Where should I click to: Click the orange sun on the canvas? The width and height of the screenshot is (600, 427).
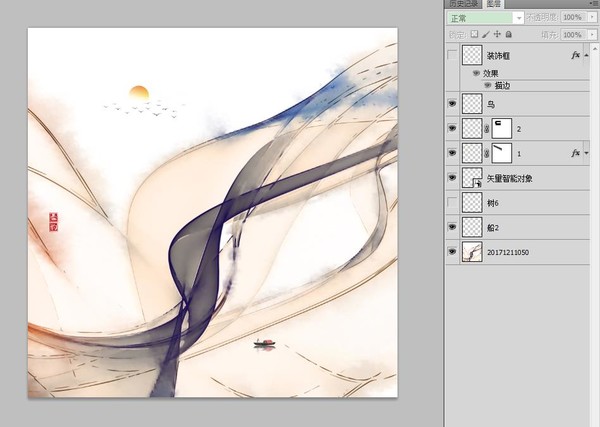pos(139,93)
